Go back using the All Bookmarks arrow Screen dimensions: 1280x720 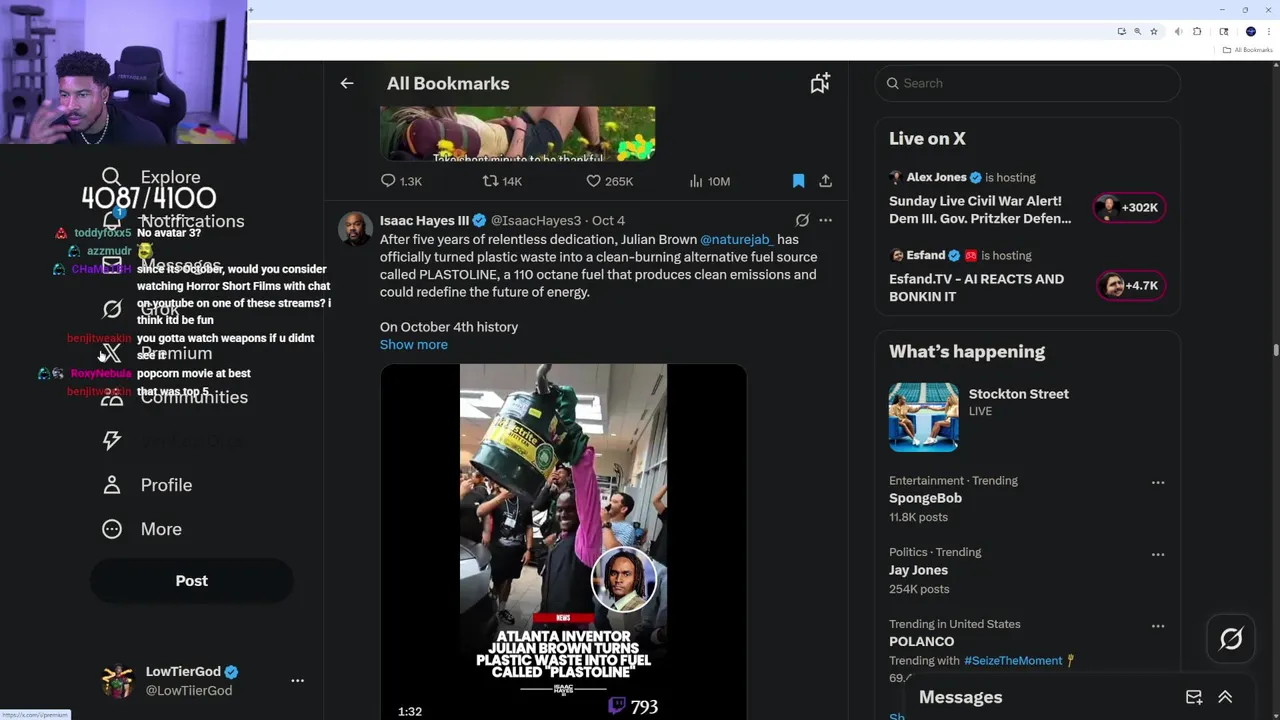347,83
